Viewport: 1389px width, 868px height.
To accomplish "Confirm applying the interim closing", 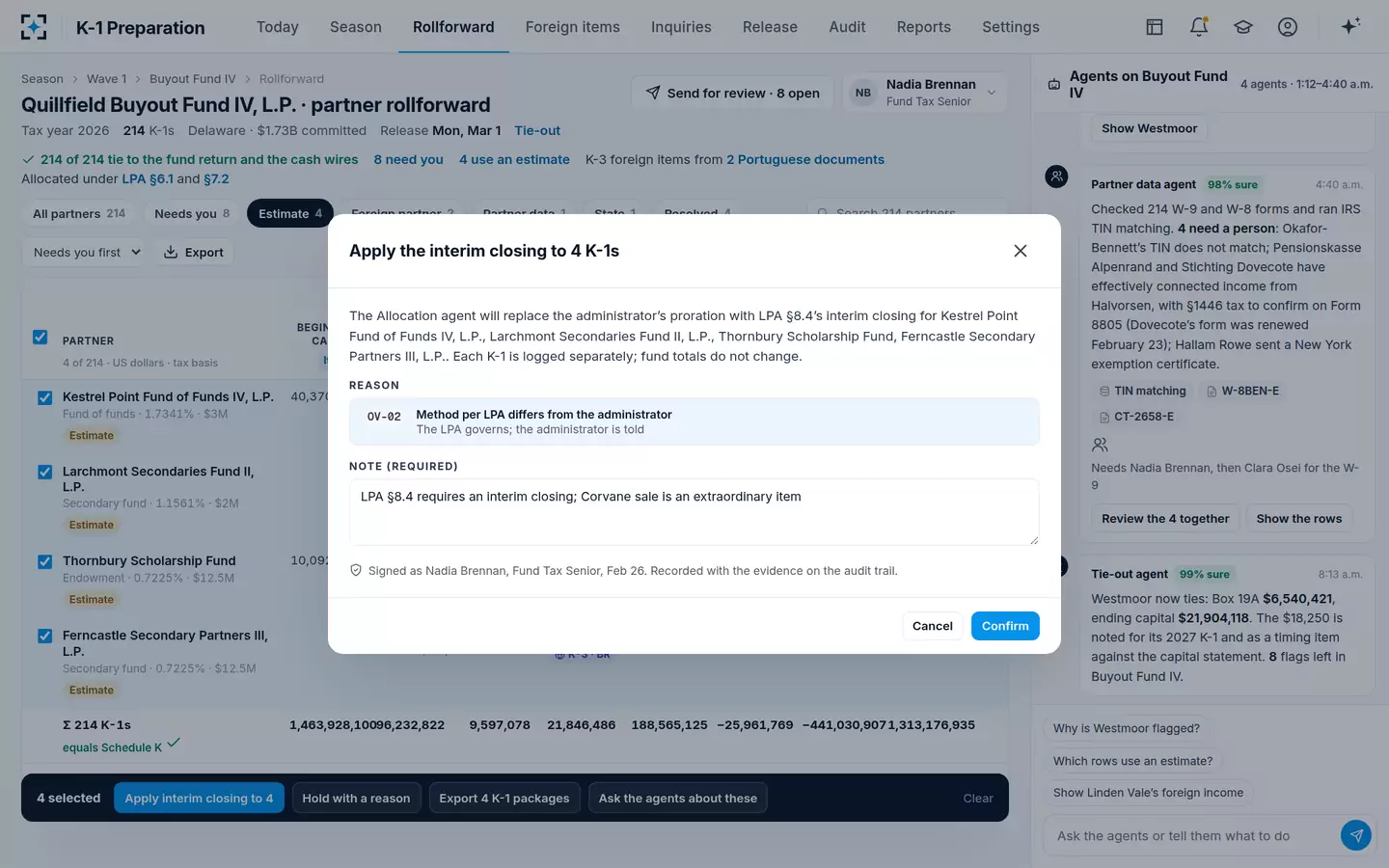I will tap(1005, 626).
